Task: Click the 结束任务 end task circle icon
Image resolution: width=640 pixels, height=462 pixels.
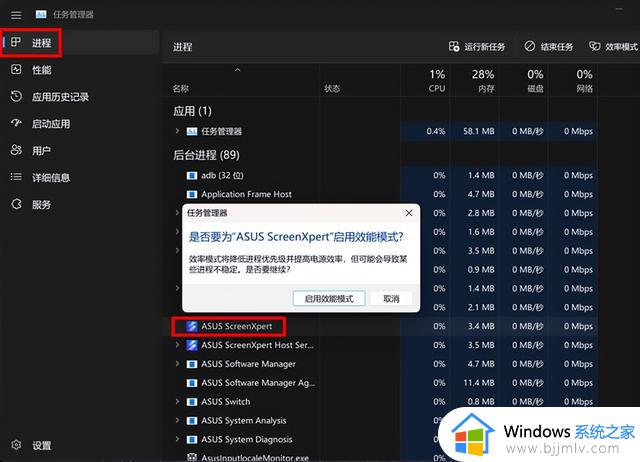Action: [530, 46]
